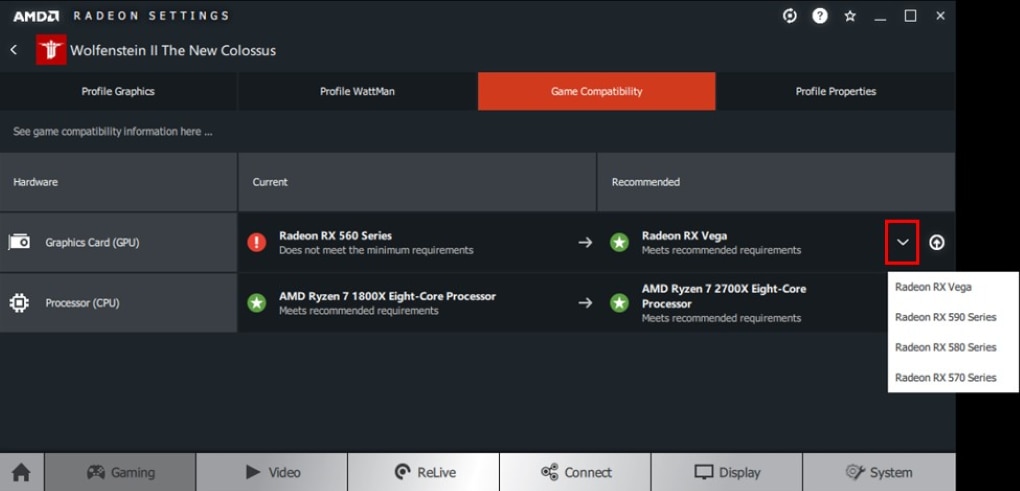Click the GPU upgrade arrow icon
Screen dimensions: 1020x491
click(936, 243)
